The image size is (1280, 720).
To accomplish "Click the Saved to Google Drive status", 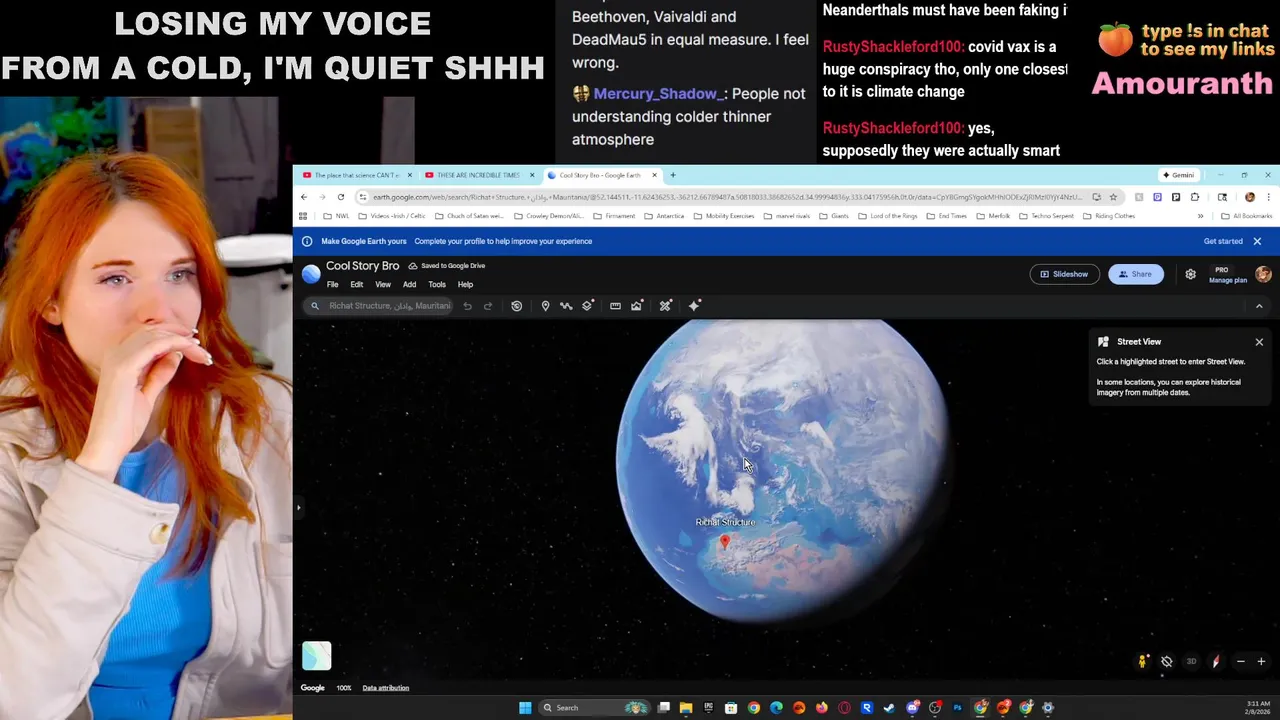I will pyautogui.click(x=447, y=266).
